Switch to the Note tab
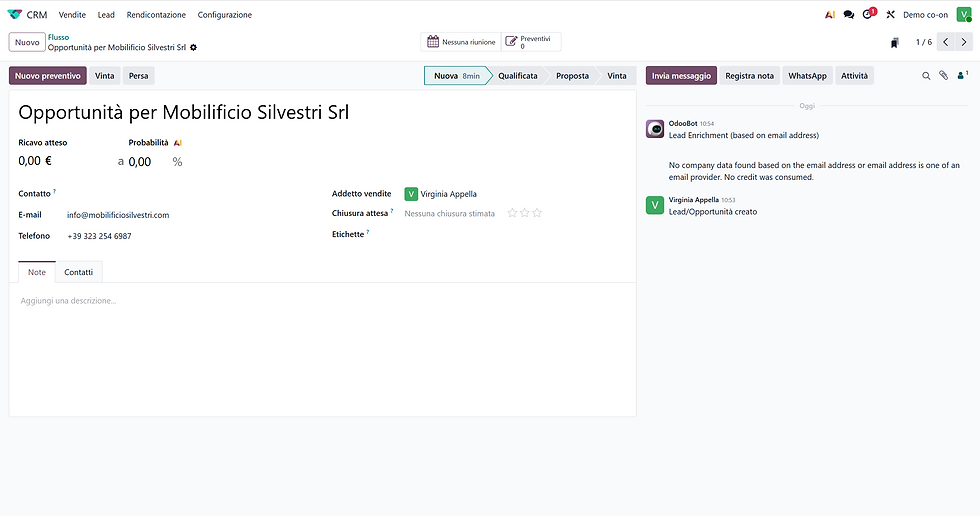Image resolution: width=980 pixels, height=516 pixels. (x=37, y=272)
